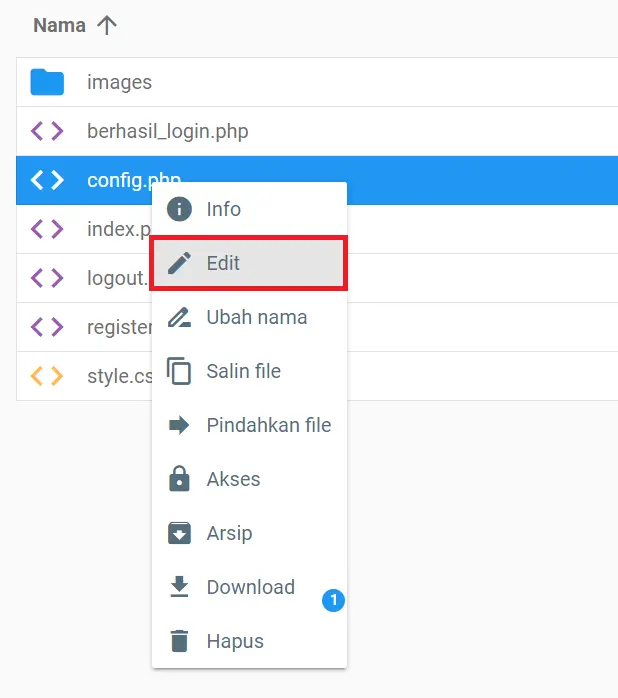This screenshot has width=618, height=698.
Task: Toggle sort direction arrow beside Nama
Action: tap(106, 26)
